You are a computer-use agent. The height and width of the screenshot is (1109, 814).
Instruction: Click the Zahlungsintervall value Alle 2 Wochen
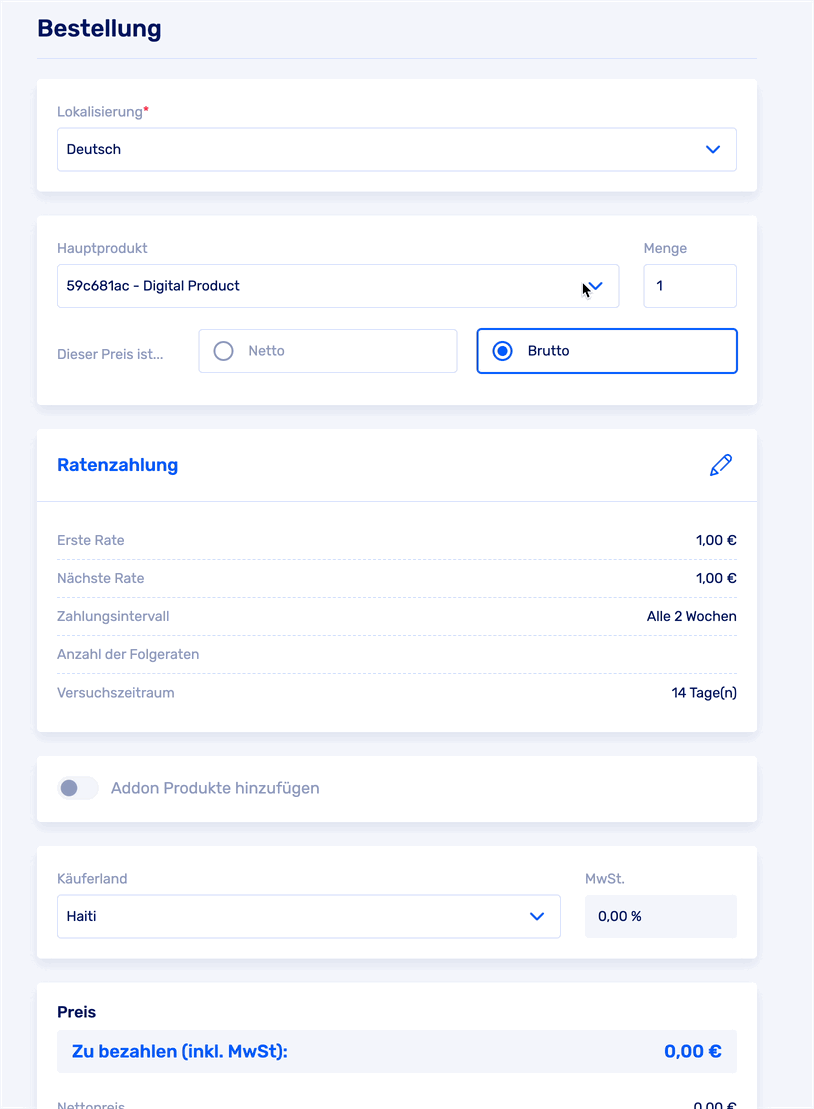tap(691, 616)
